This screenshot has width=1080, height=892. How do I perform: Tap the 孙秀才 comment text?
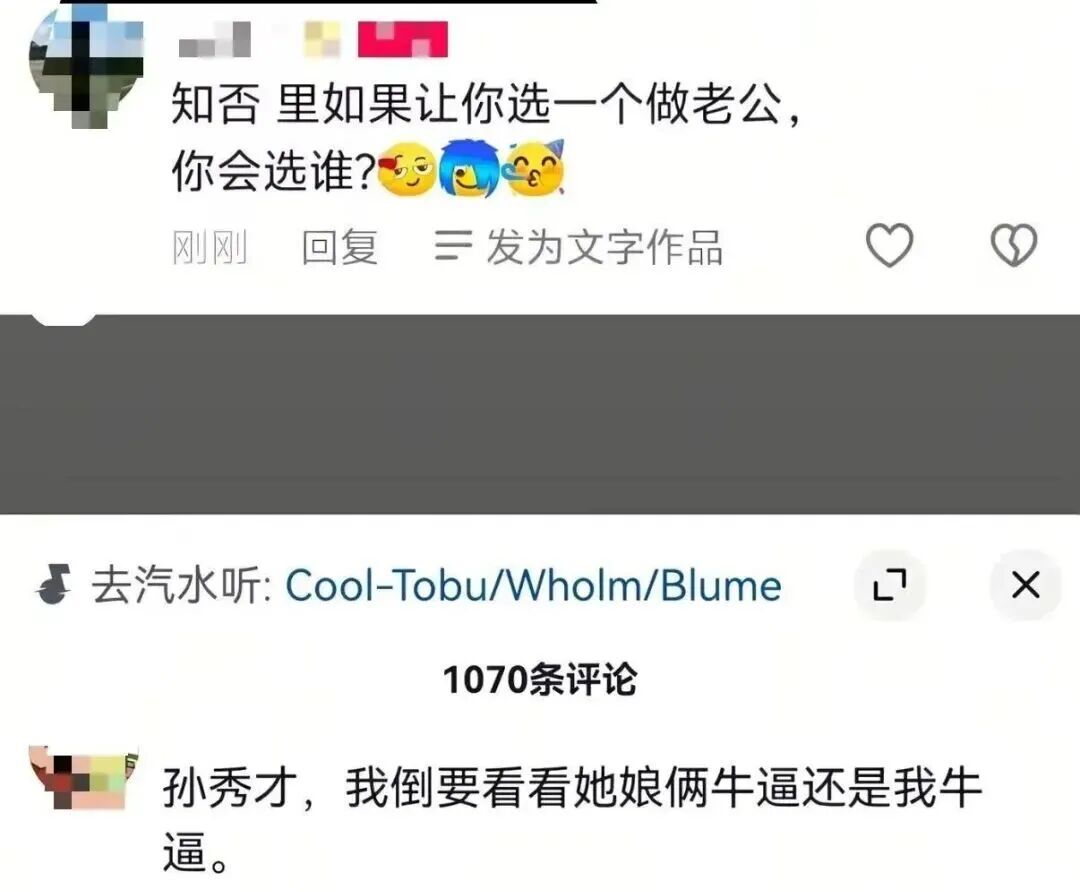tap(572, 819)
